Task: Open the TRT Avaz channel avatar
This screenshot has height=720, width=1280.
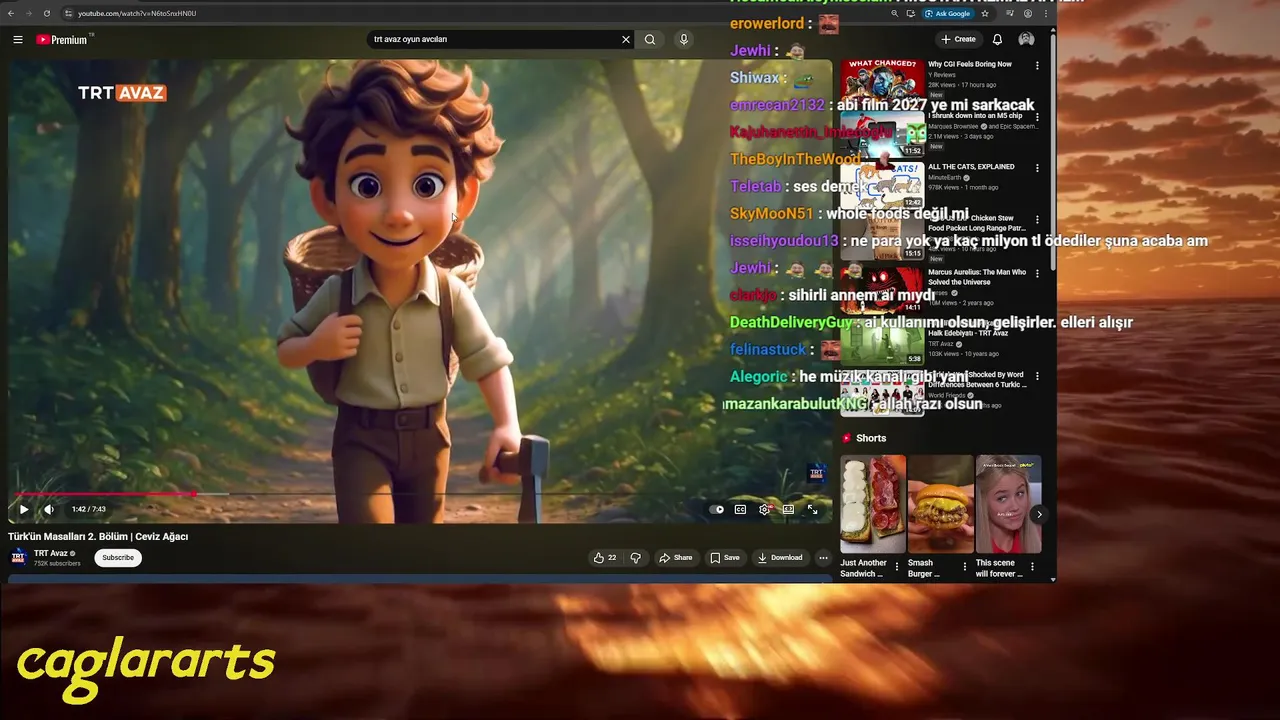Action: pos(19,557)
